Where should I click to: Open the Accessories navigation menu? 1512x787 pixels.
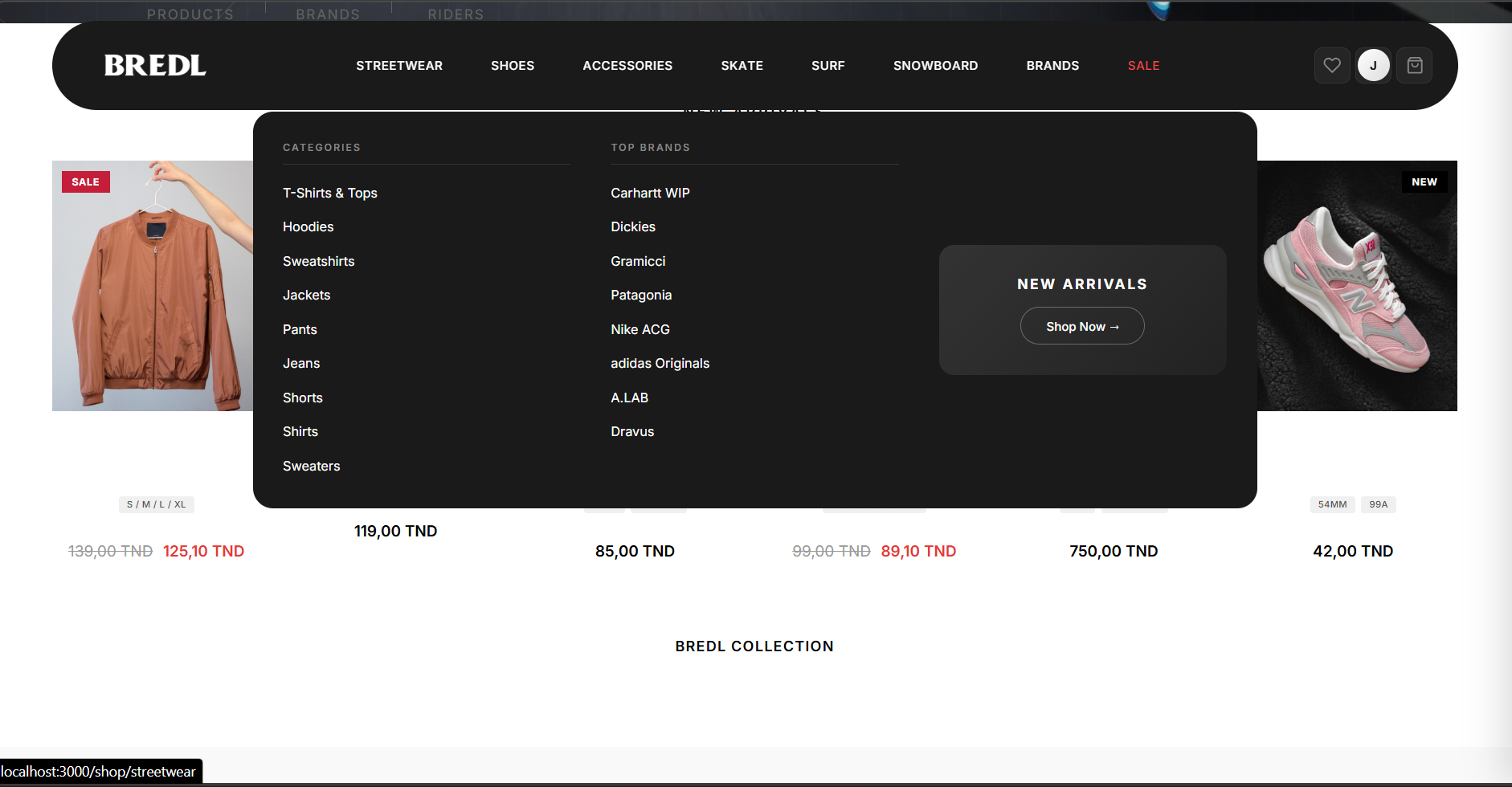pos(627,66)
